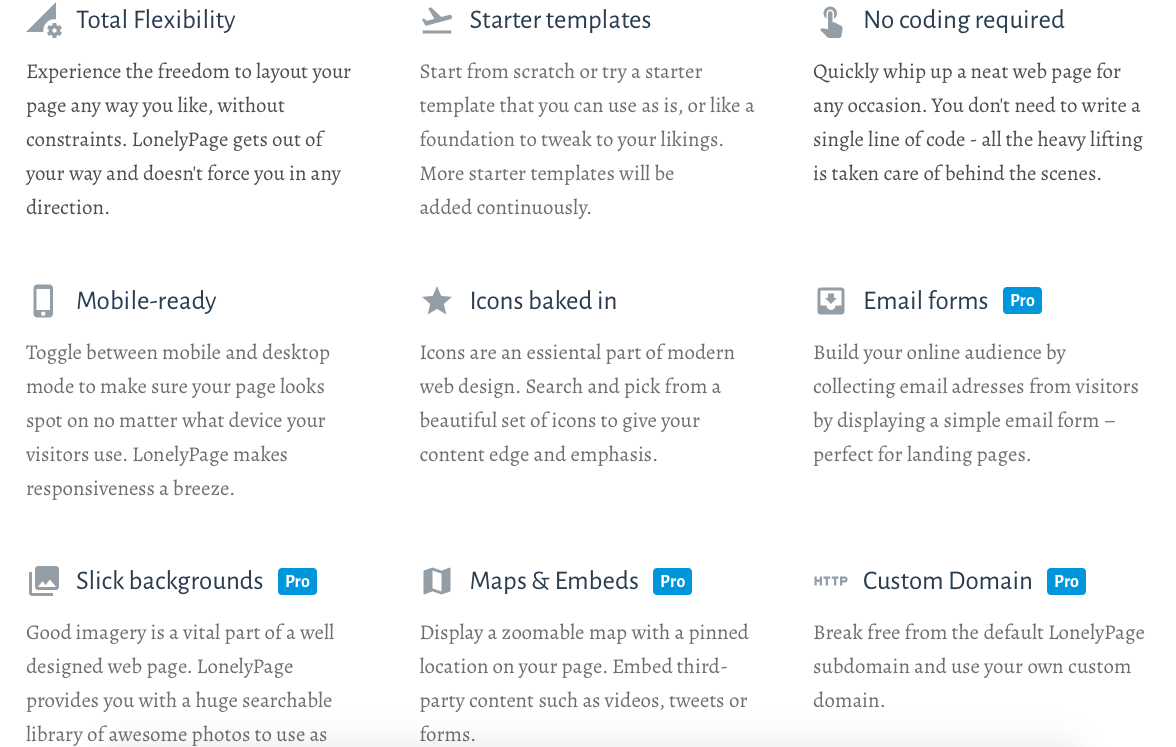The image size is (1176, 747).
Task: Click the Custom Domain heading text
Action: [947, 581]
